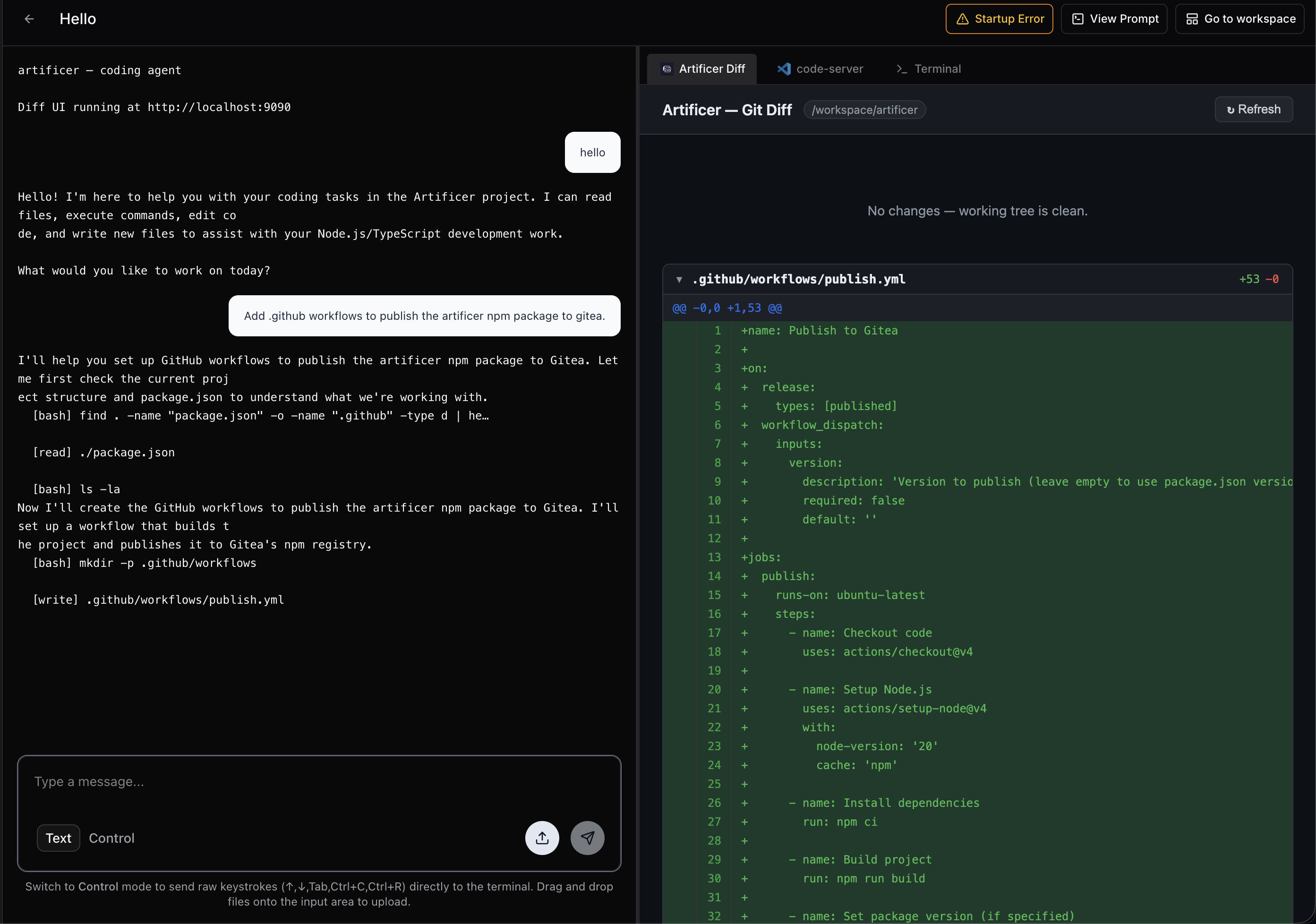
Task: Collapse the publish.yml file diff
Action: pyautogui.click(x=679, y=280)
